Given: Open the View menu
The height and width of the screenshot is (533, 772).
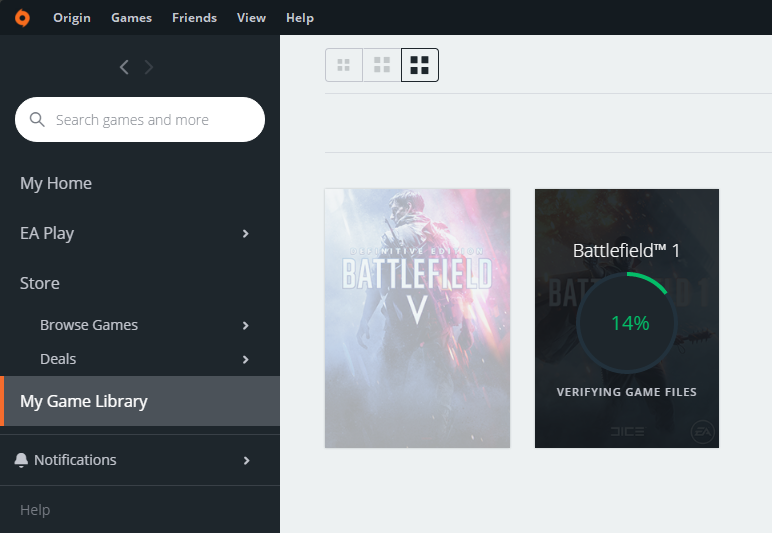Looking at the screenshot, I should 251,18.
